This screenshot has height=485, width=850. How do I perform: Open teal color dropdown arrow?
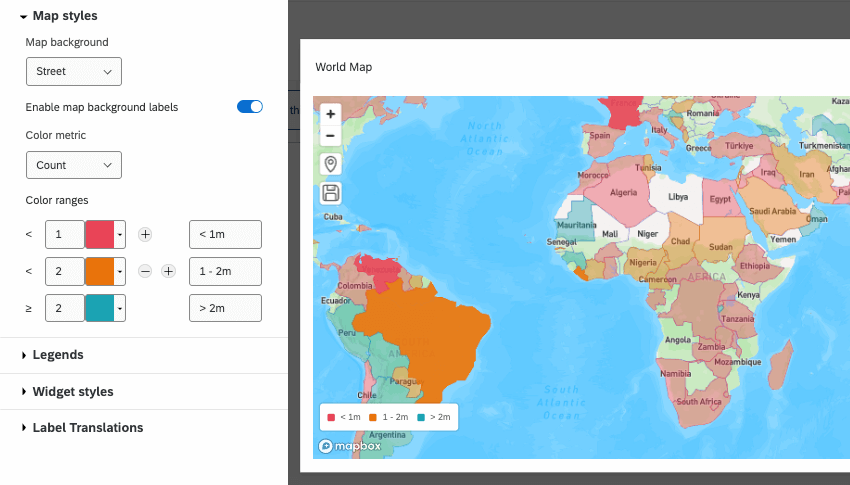click(120, 308)
